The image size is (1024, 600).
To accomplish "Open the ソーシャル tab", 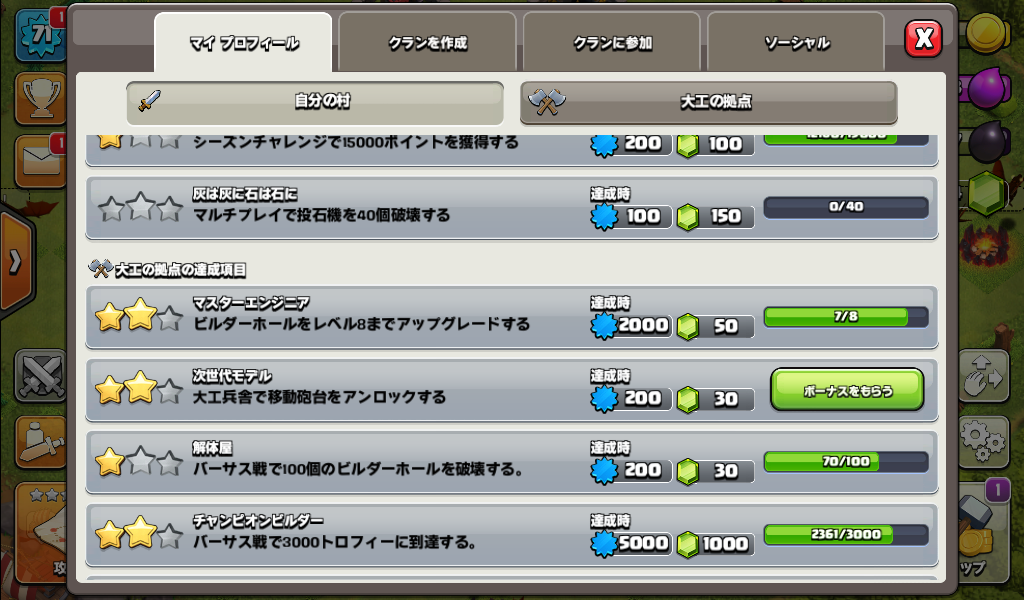I will point(796,42).
